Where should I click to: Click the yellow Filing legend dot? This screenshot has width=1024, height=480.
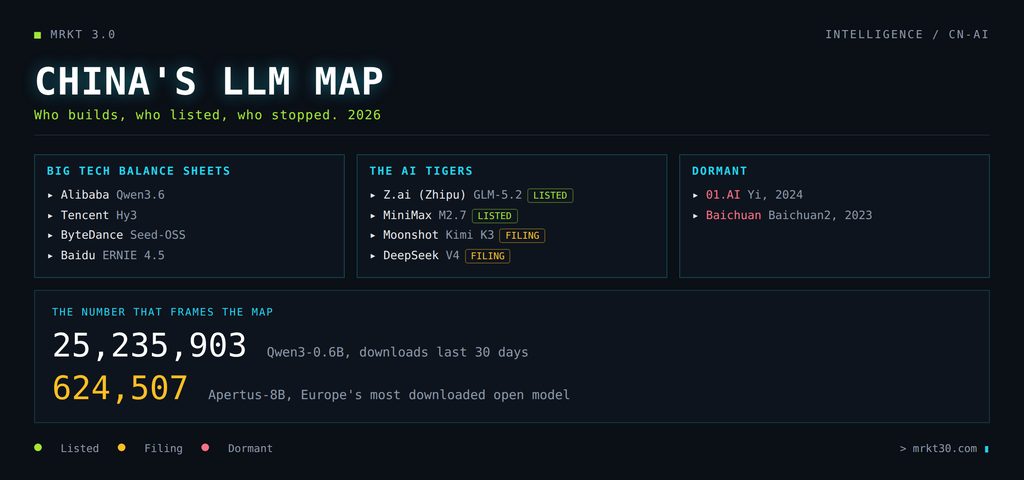[x=121, y=447]
